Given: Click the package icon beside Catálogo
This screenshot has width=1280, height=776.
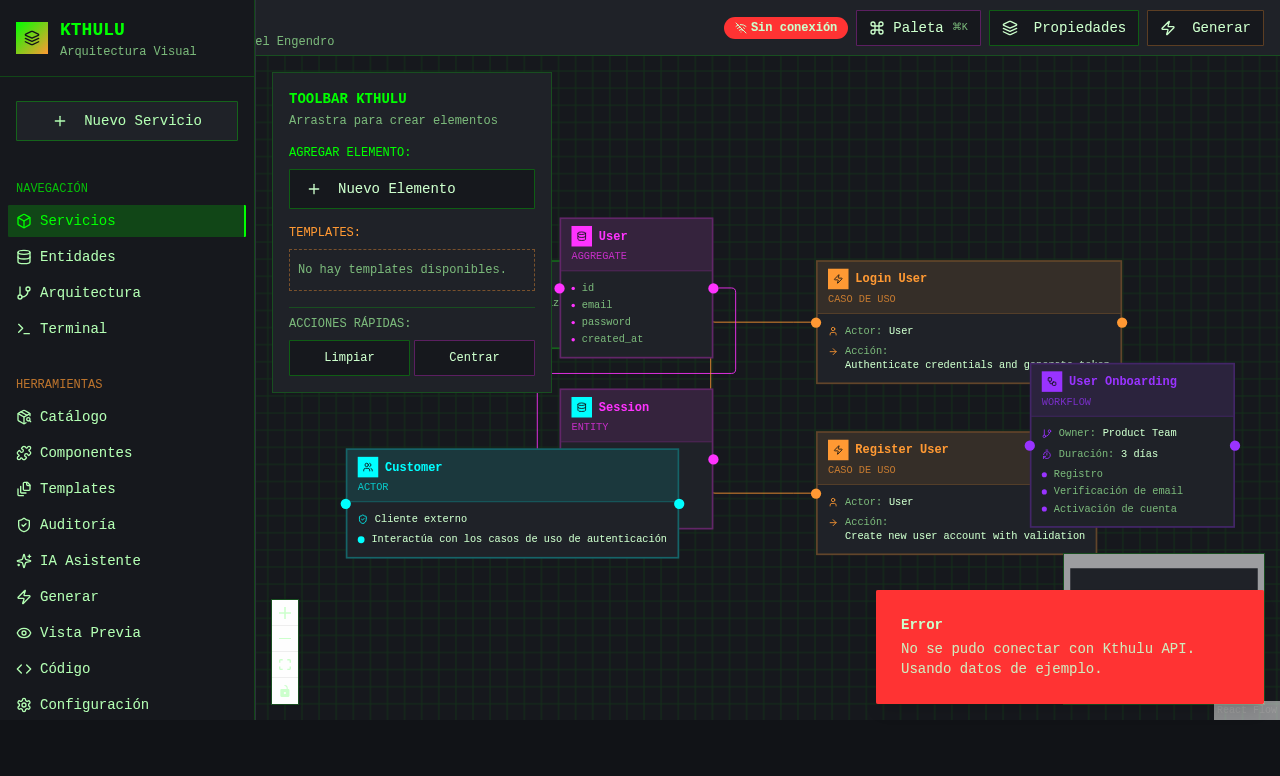Looking at the screenshot, I should (x=24, y=417).
